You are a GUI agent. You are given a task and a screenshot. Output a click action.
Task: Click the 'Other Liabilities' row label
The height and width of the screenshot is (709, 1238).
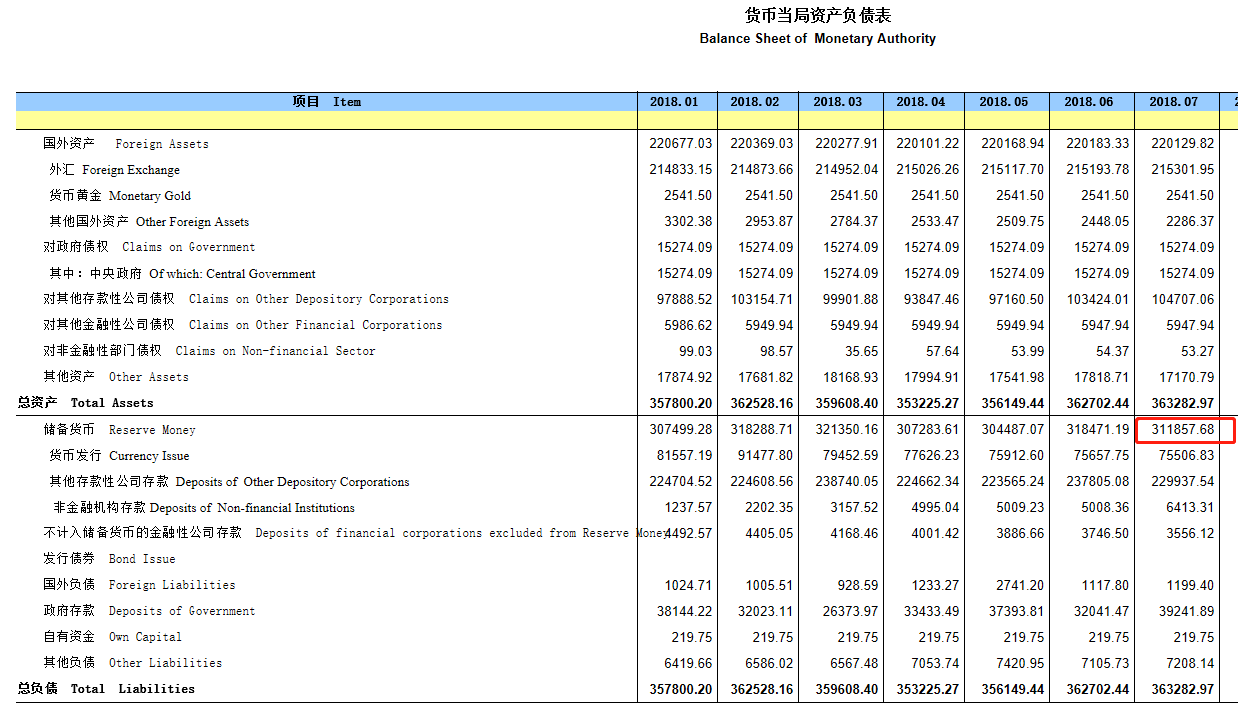(x=165, y=663)
